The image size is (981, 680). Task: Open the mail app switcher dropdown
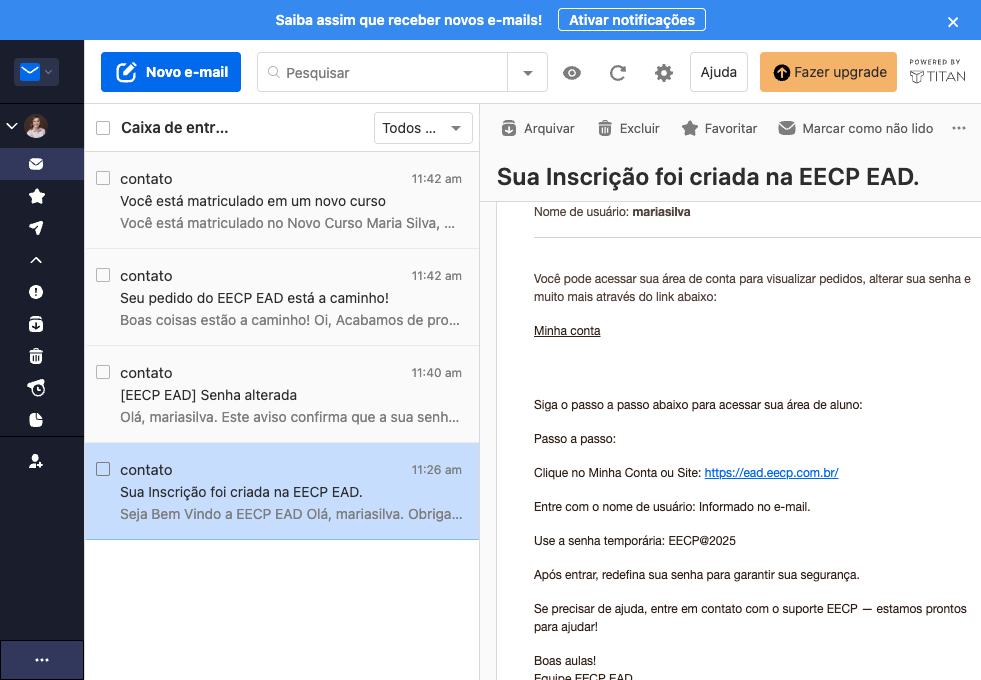(x=36, y=72)
